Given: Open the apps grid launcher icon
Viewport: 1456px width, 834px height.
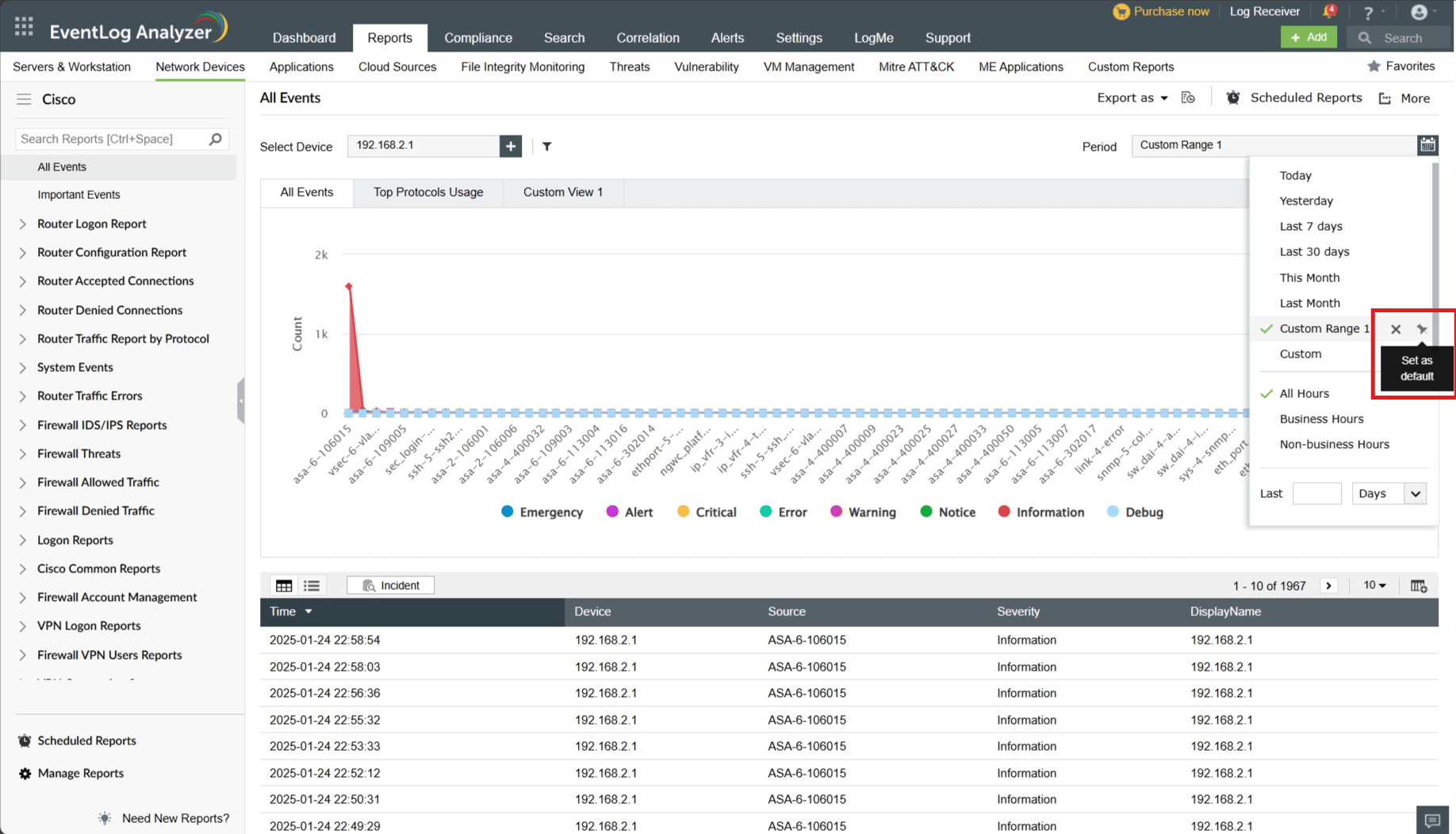Looking at the screenshot, I should tap(24, 27).
